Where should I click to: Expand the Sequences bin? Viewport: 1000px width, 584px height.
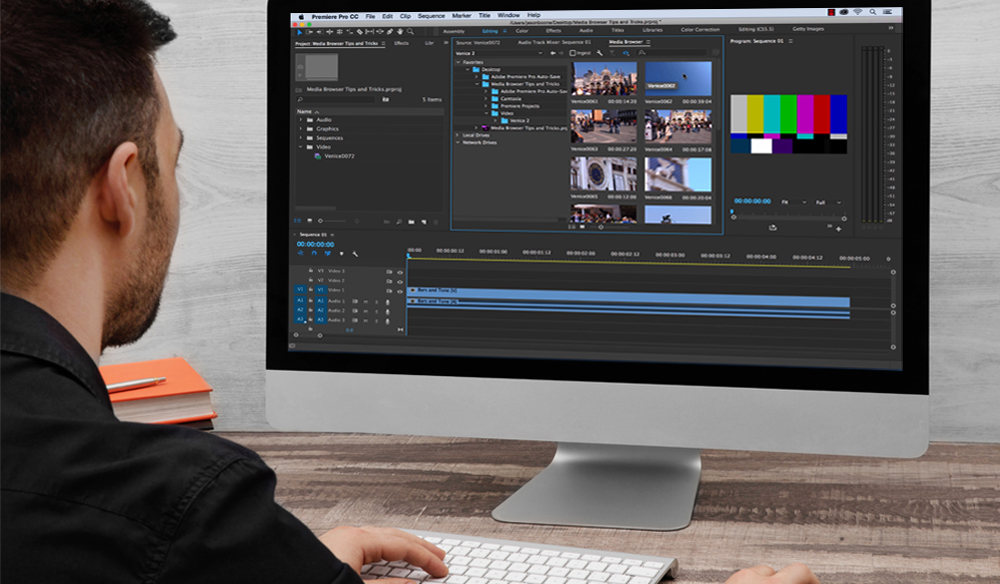300,138
